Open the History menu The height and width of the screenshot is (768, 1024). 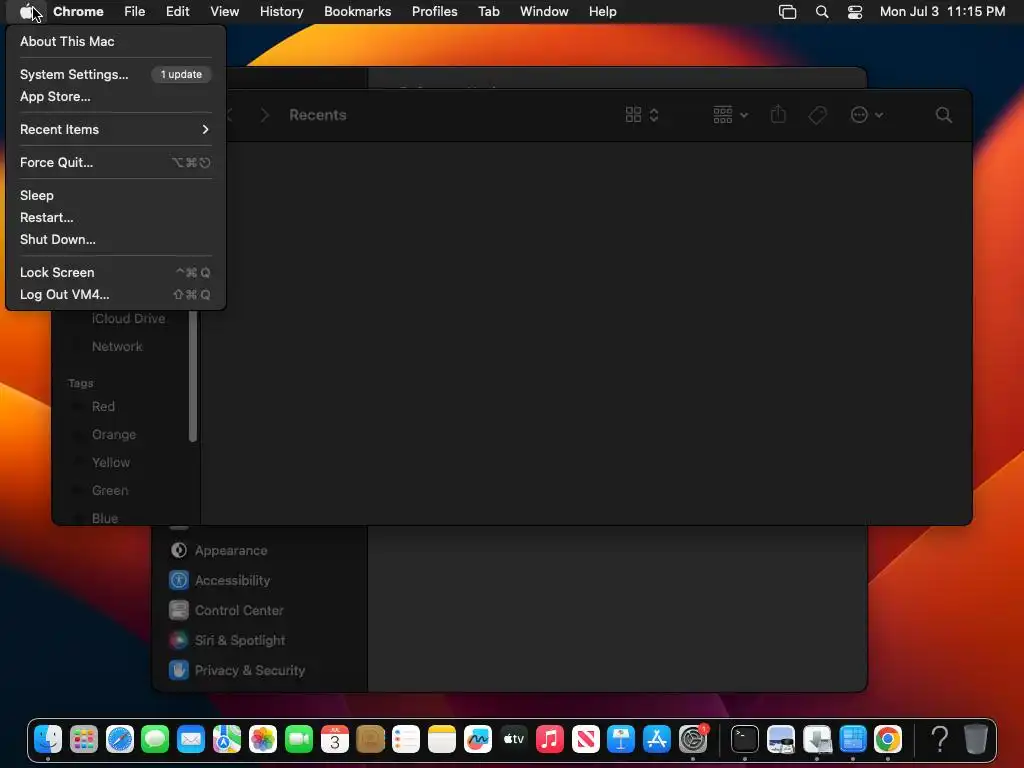(281, 11)
